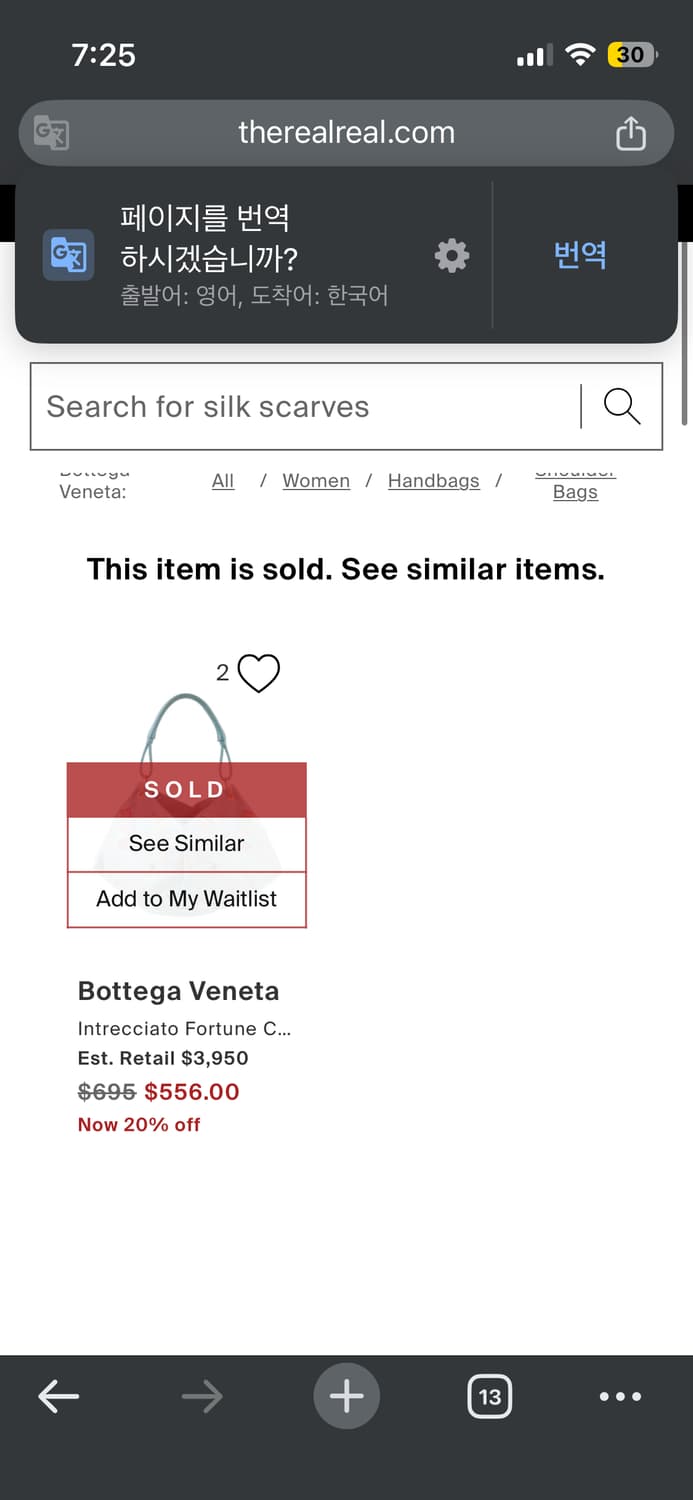Tap the share icon in address bar
693x1500 pixels.
click(630, 133)
